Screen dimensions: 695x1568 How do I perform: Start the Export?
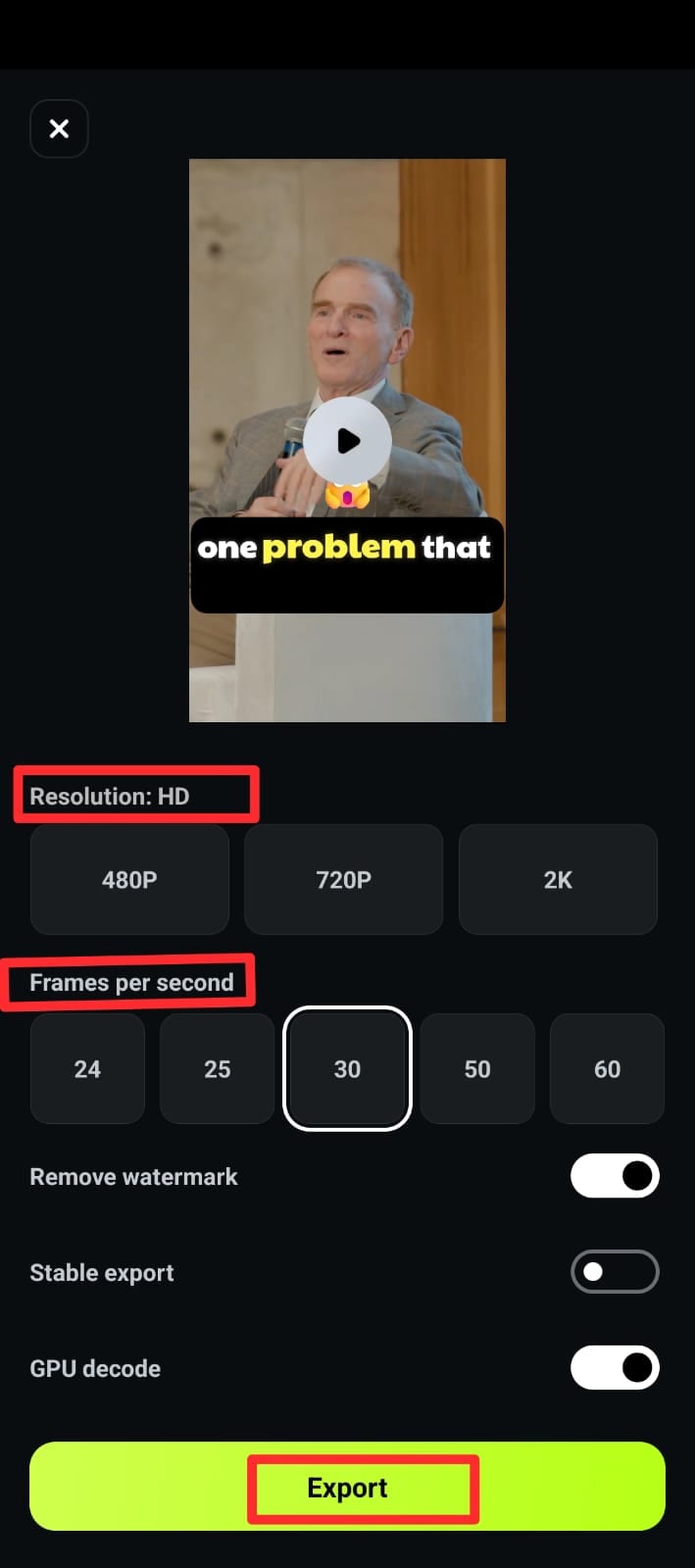347,1486
